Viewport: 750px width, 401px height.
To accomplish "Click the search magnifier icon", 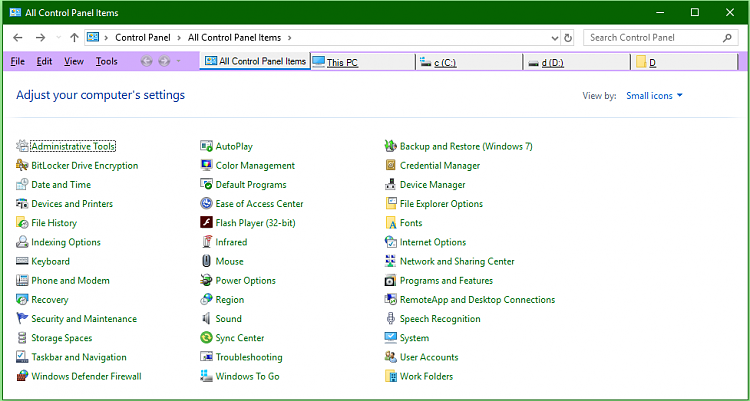I will tap(727, 38).
